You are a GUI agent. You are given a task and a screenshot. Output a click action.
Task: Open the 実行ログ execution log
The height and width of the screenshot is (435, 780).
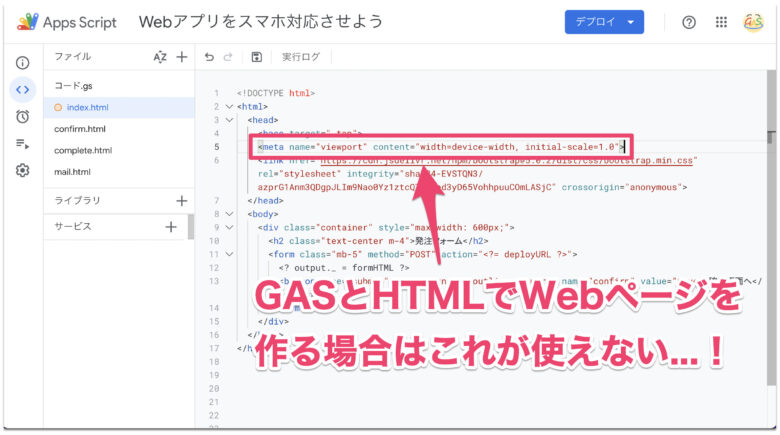pyautogui.click(x=301, y=57)
